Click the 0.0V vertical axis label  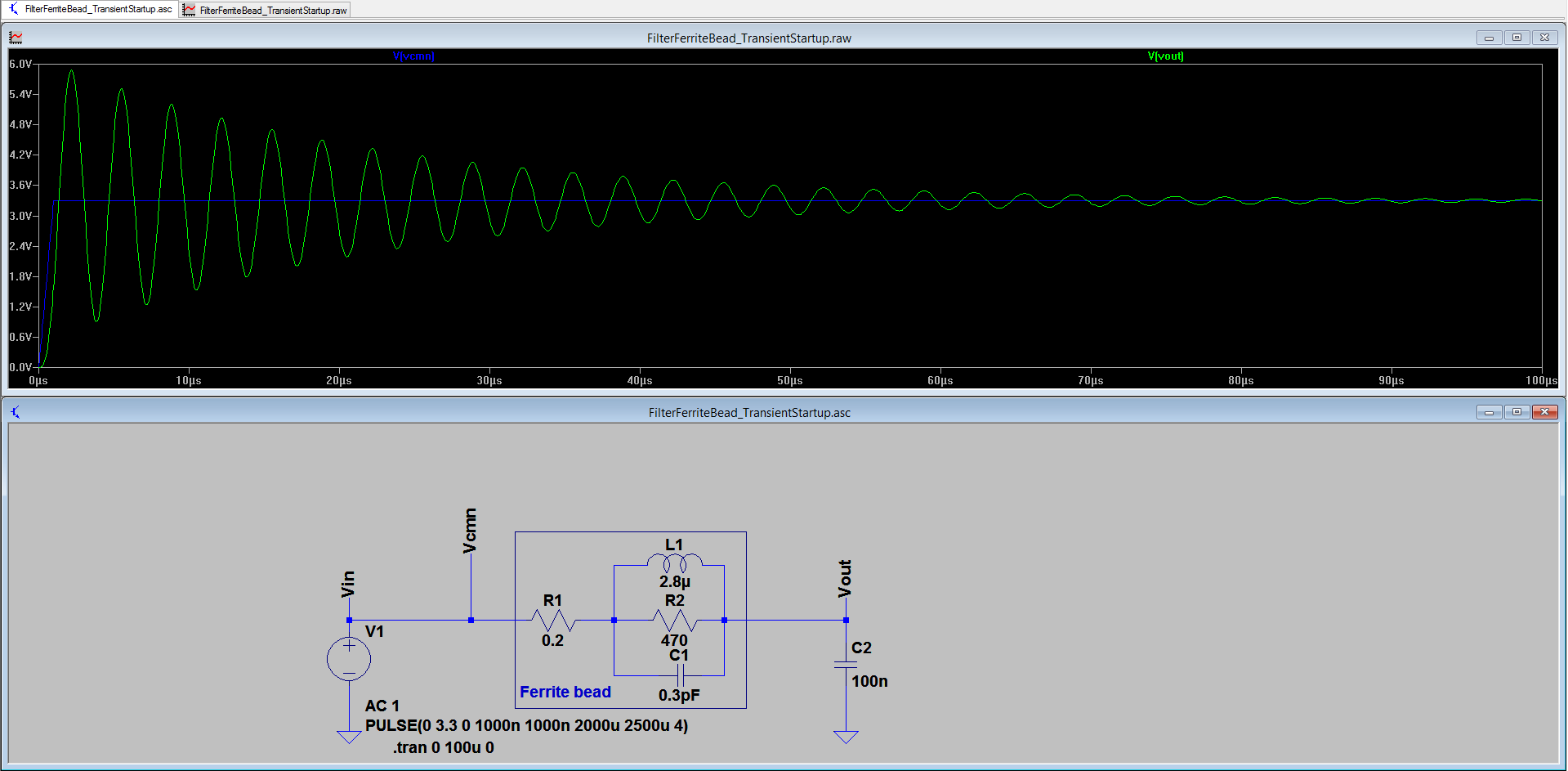click(x=20, y=367)
